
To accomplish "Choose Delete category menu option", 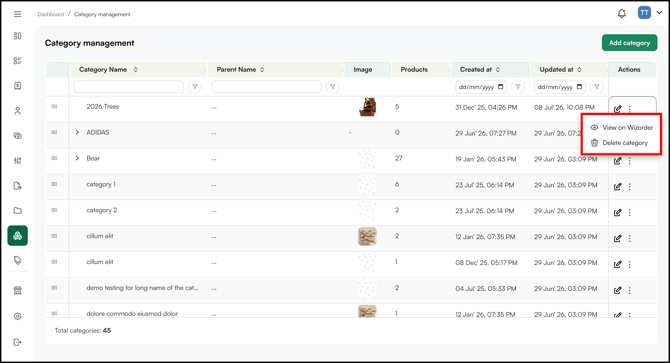I will pyautogui.click(x=619, y=143).
